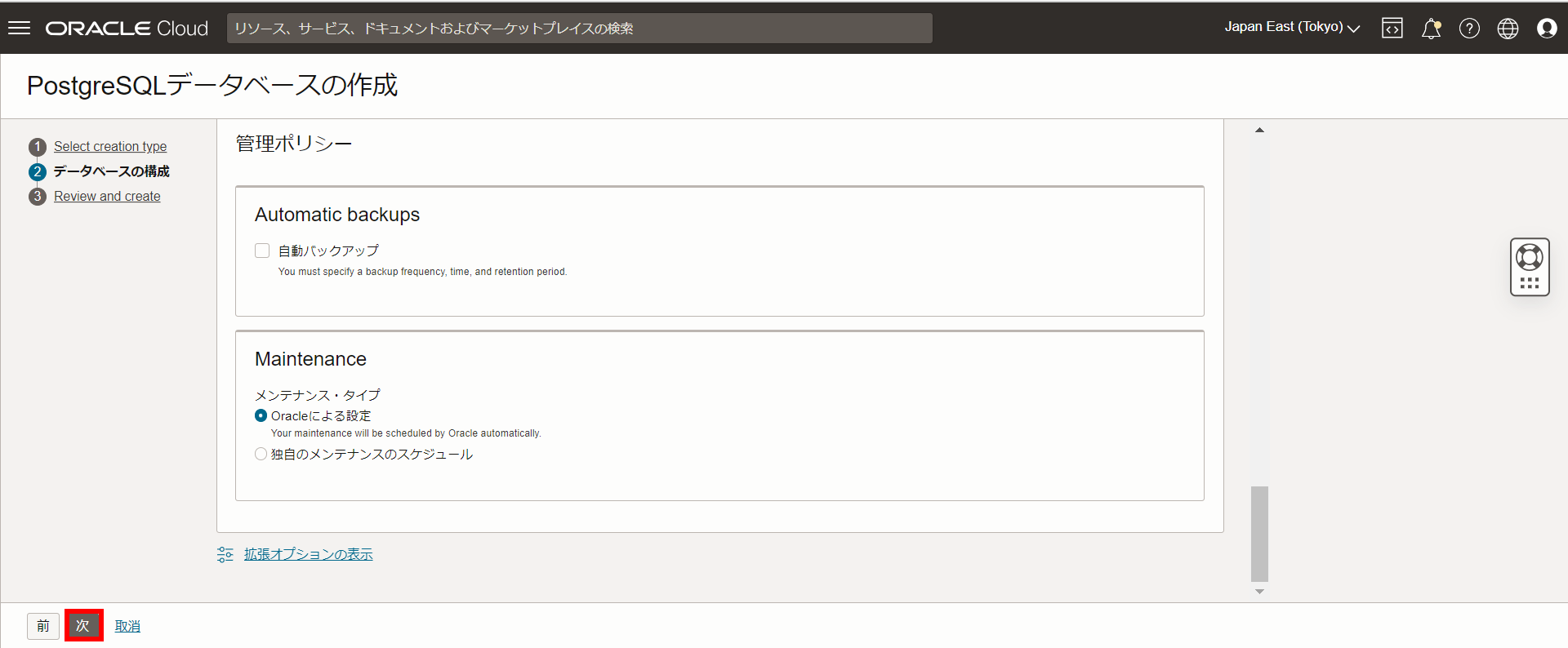Click step 1 circle in wizard
This screenshot has width=1568, height=648.
pos(37,147)
